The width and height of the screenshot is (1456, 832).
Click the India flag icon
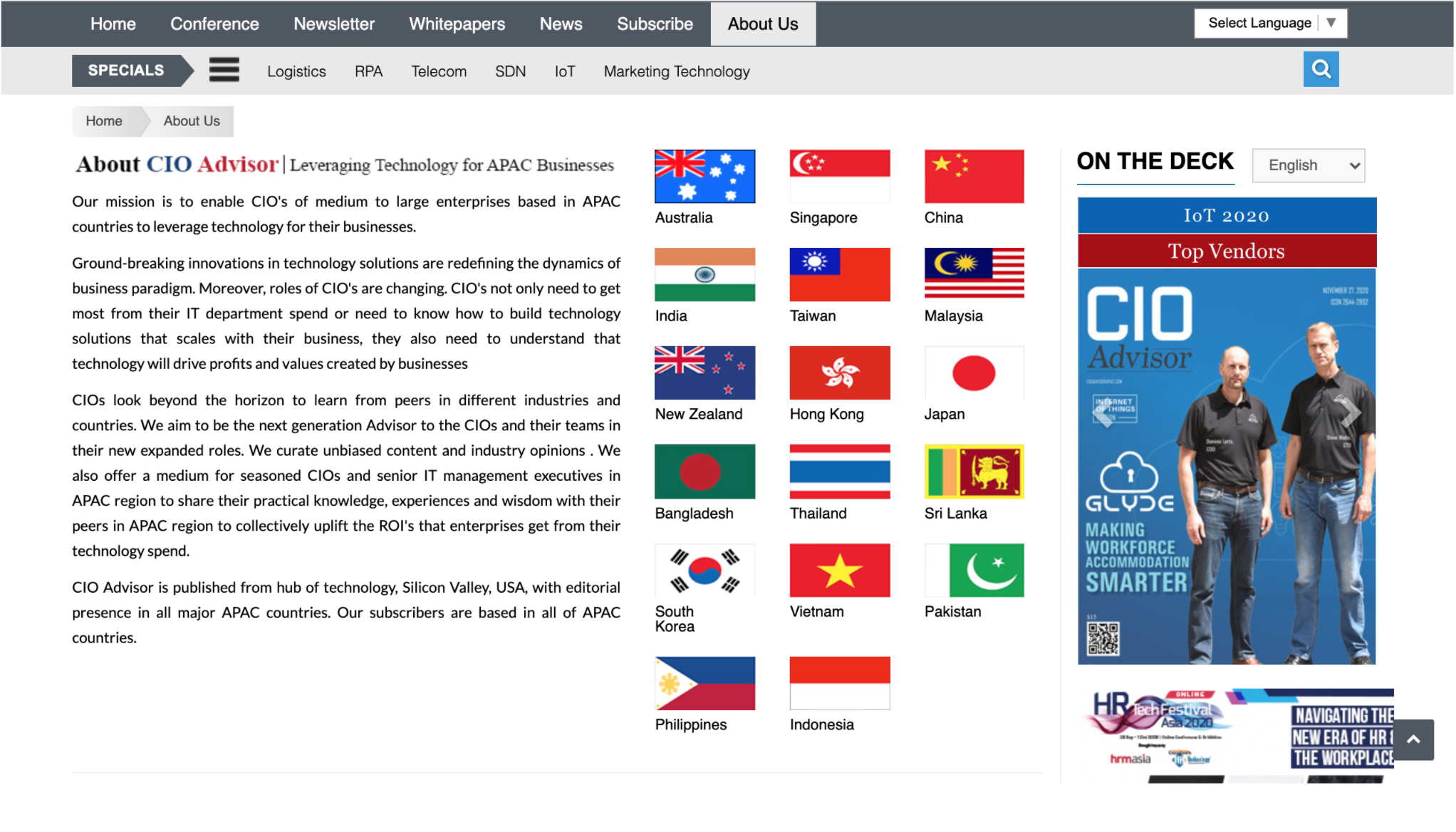(x=704, y=275)
